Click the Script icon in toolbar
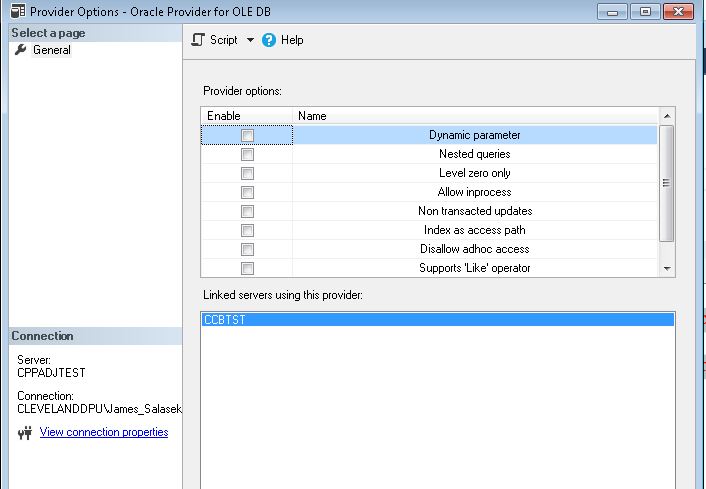Screen dimensions: 706x489 coord(198,40)
